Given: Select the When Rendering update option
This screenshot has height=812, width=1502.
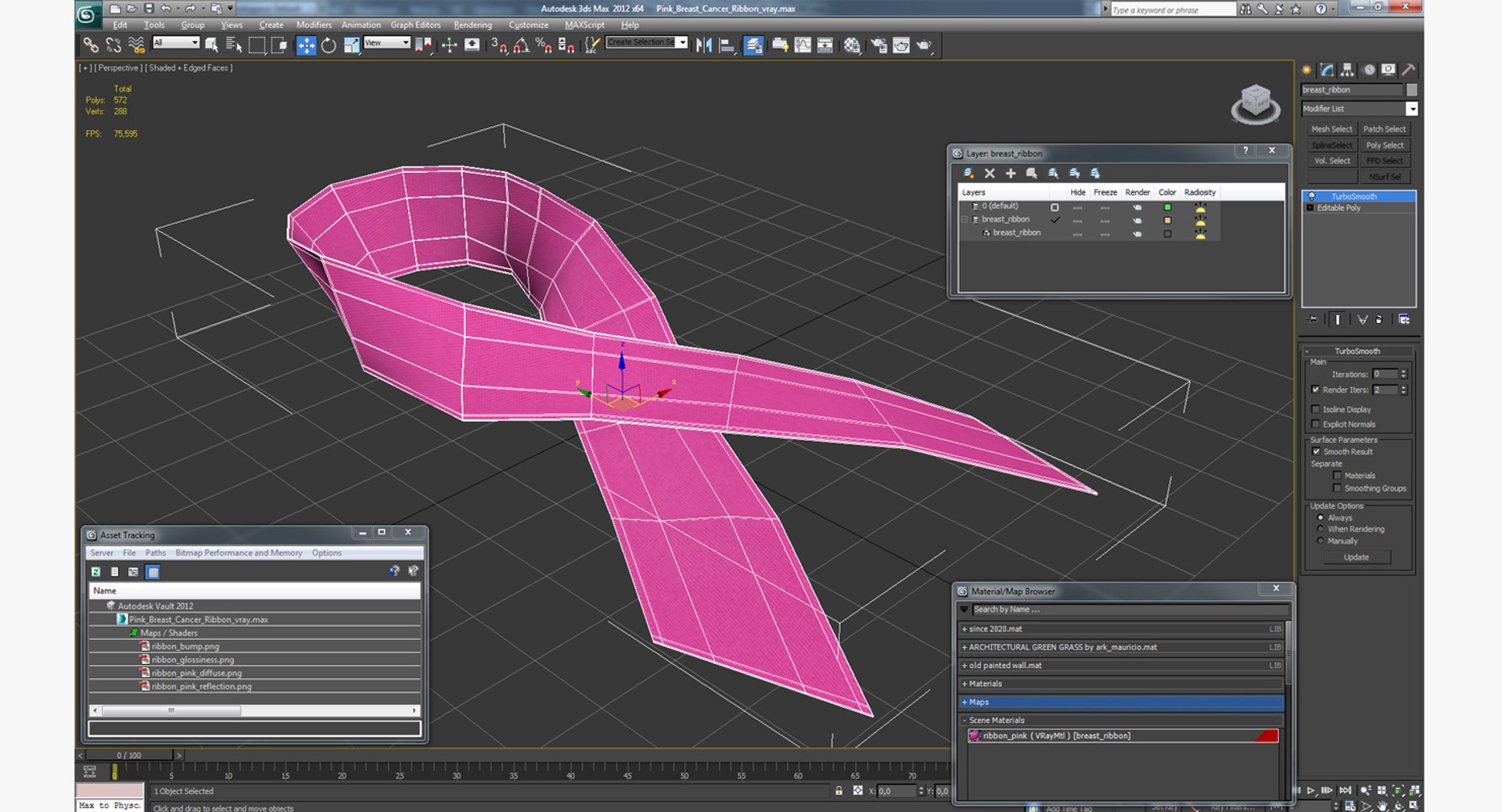Looking at the screenshot, I should click(x=1321, y=530).
